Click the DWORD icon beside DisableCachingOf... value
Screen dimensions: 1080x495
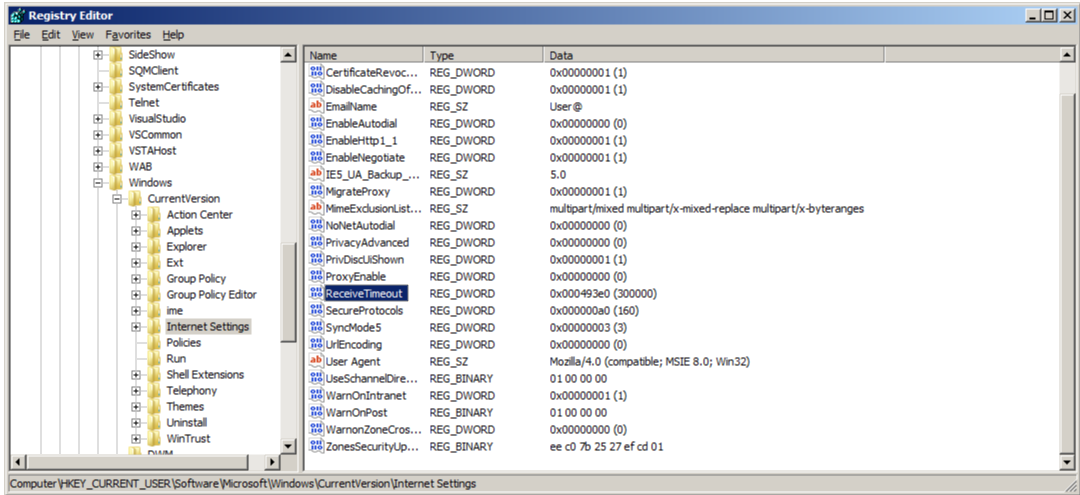(x=316, y=89)
